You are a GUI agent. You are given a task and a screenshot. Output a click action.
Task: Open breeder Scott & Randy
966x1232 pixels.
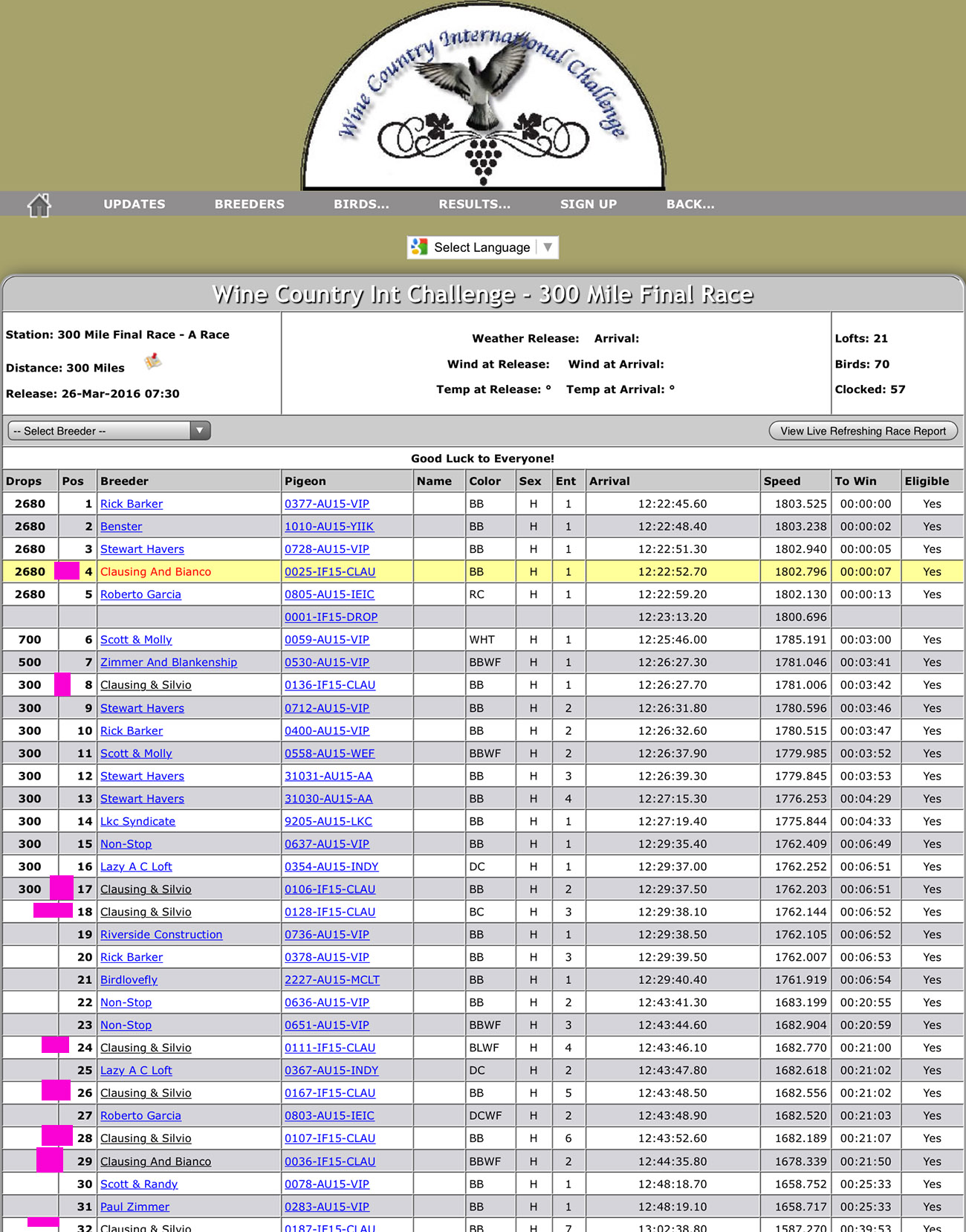click(x=139, y=1184)
